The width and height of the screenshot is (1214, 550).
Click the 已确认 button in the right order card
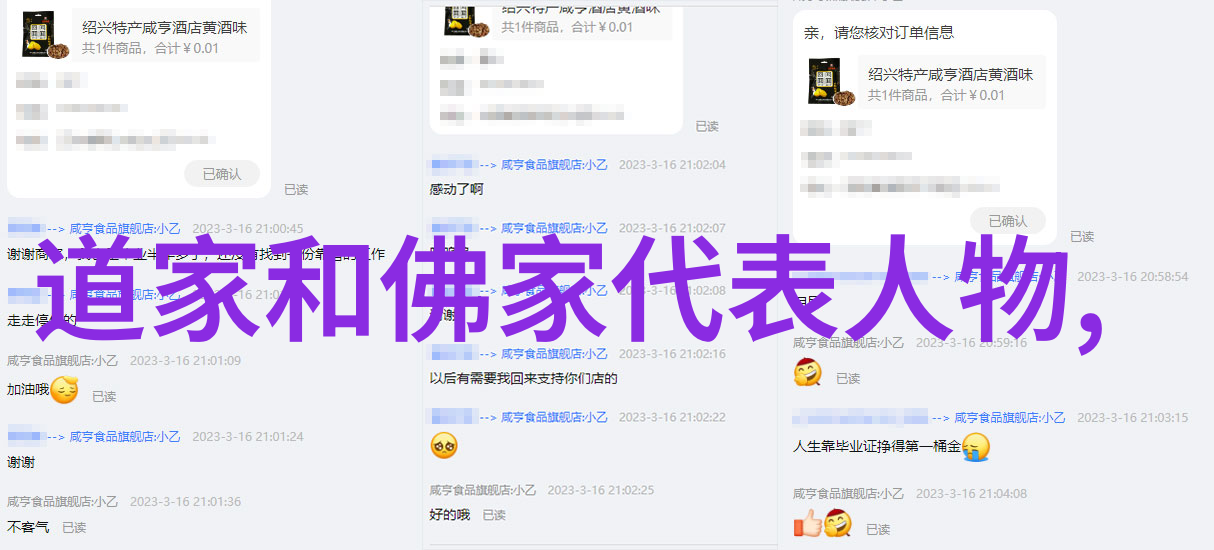(1008, 221)
